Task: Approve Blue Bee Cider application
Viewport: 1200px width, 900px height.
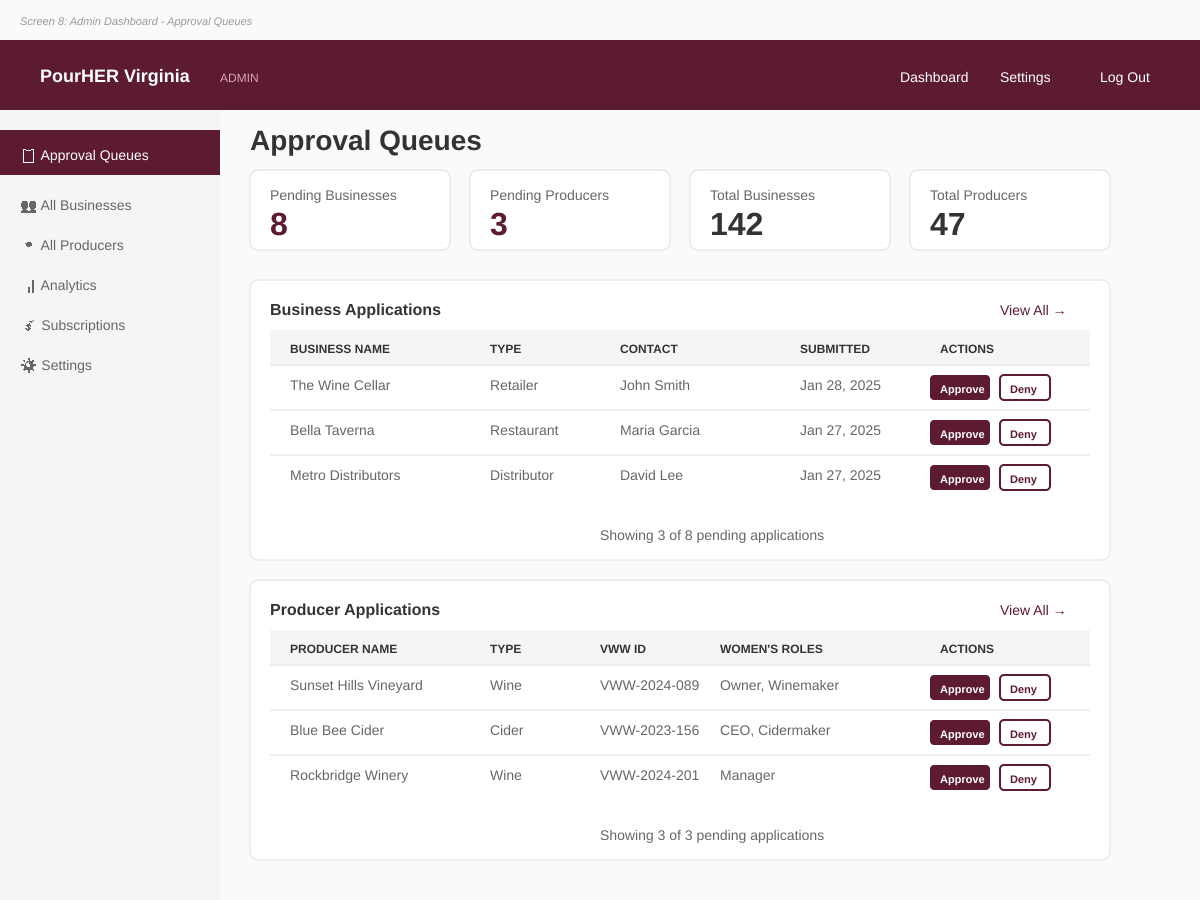Action: (960, 733)
